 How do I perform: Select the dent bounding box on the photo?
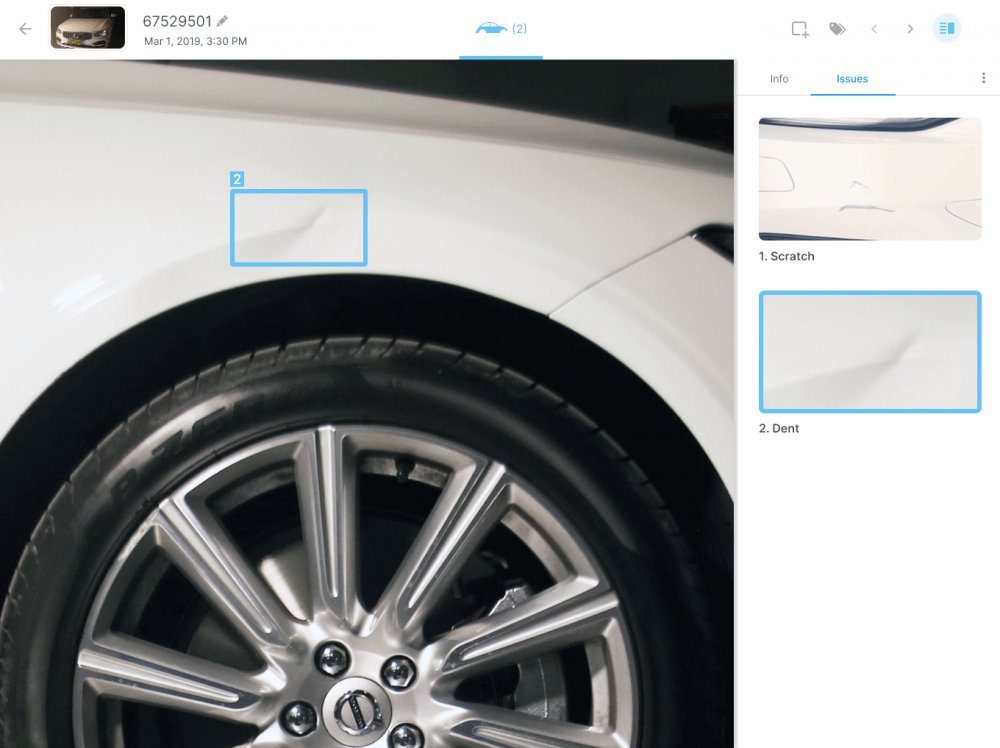coord(298,228)
